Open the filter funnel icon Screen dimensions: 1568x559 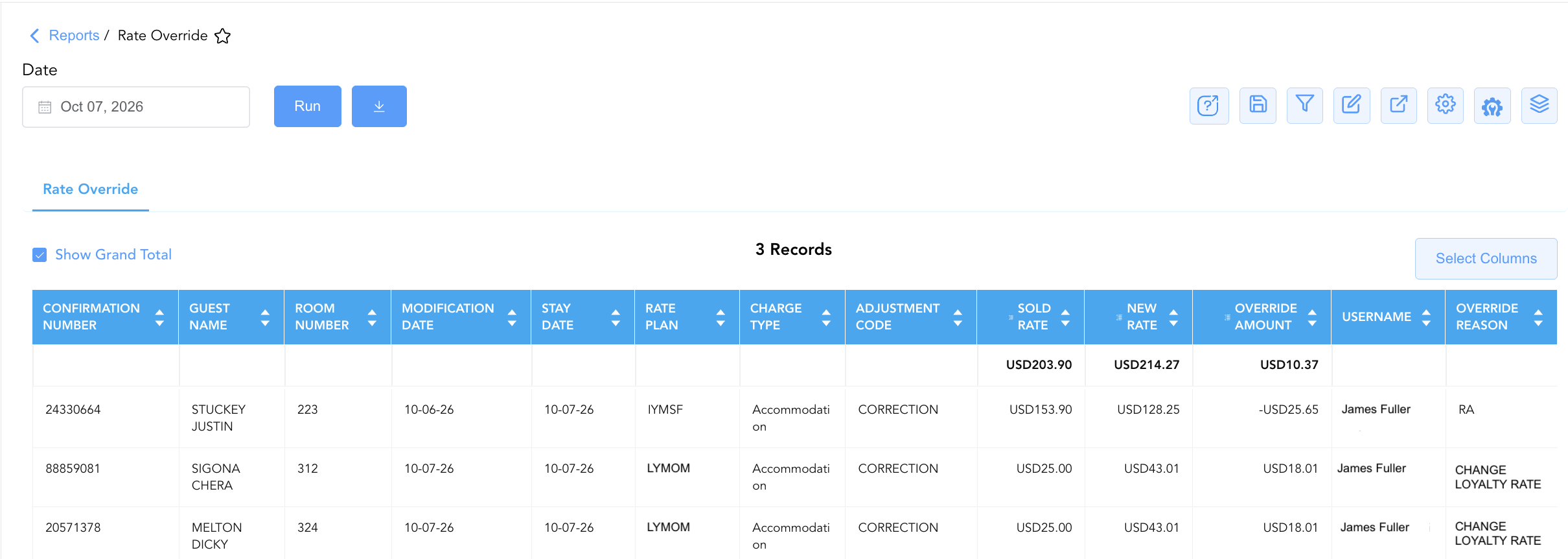1304,106
